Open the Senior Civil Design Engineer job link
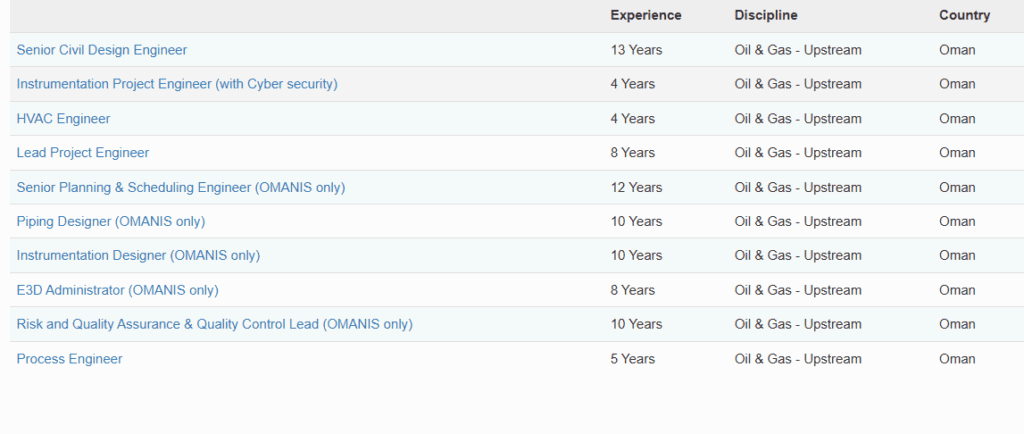 101,50
